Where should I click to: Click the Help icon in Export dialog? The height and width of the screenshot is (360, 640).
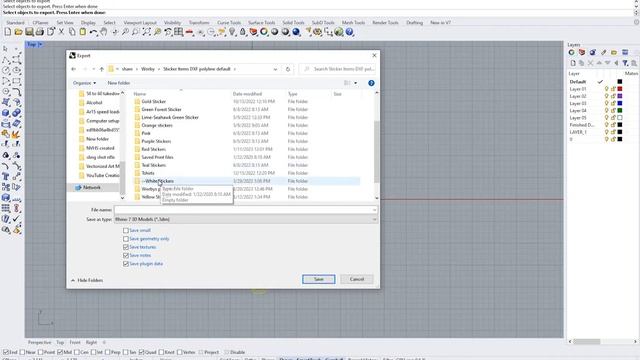click(371, 83)
